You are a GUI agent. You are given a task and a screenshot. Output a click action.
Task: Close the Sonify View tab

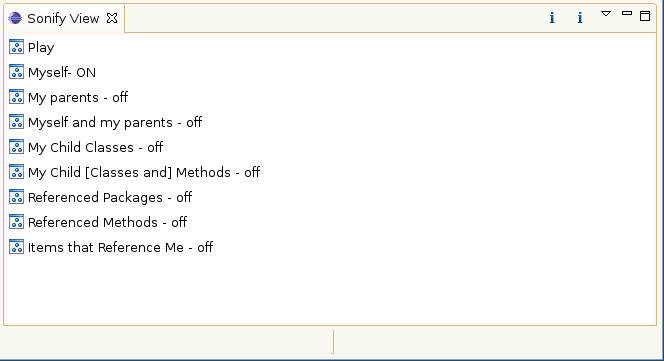click(112, 18)
